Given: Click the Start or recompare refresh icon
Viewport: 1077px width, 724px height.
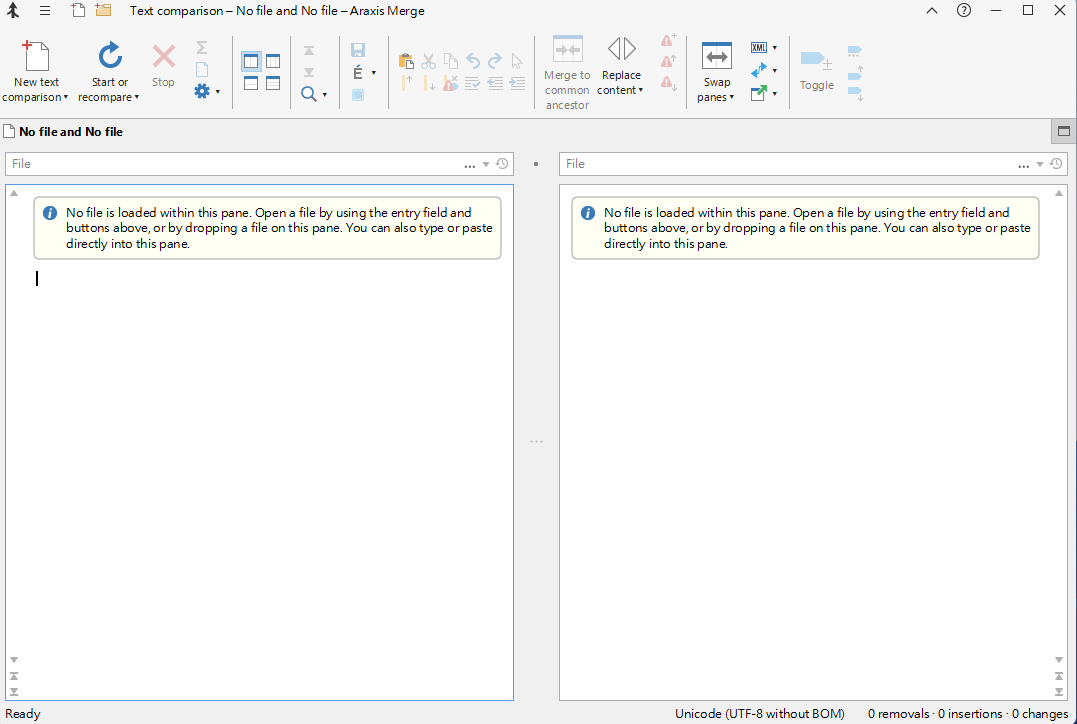Looking at the screenshot, I should point(110,56).
